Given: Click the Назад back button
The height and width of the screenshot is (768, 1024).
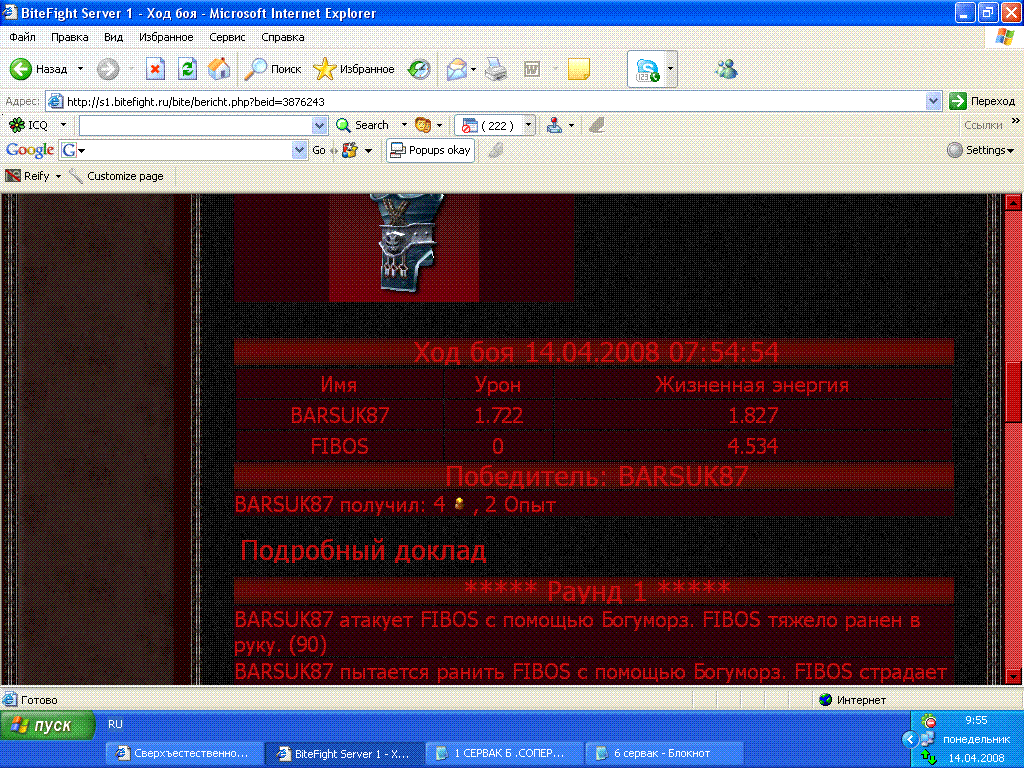Looking at the screenshot, I should click(40, 69).
